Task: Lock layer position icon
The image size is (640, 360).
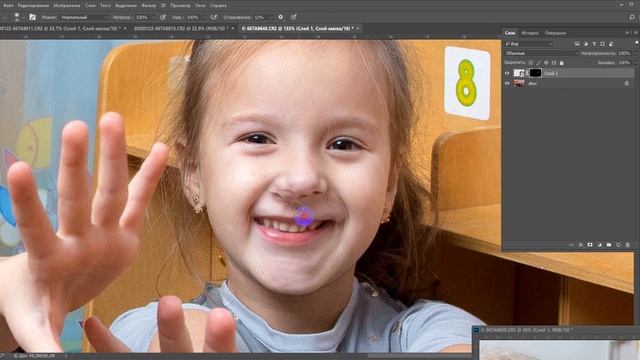Action: 546,63
